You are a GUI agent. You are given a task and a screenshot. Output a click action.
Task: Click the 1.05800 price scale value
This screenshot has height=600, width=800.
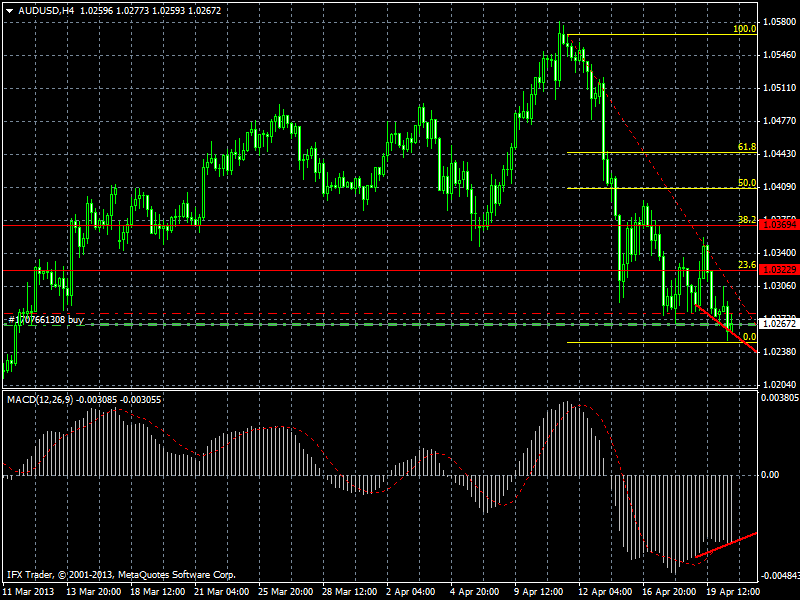pyautogui.click(x=780, y=22)
